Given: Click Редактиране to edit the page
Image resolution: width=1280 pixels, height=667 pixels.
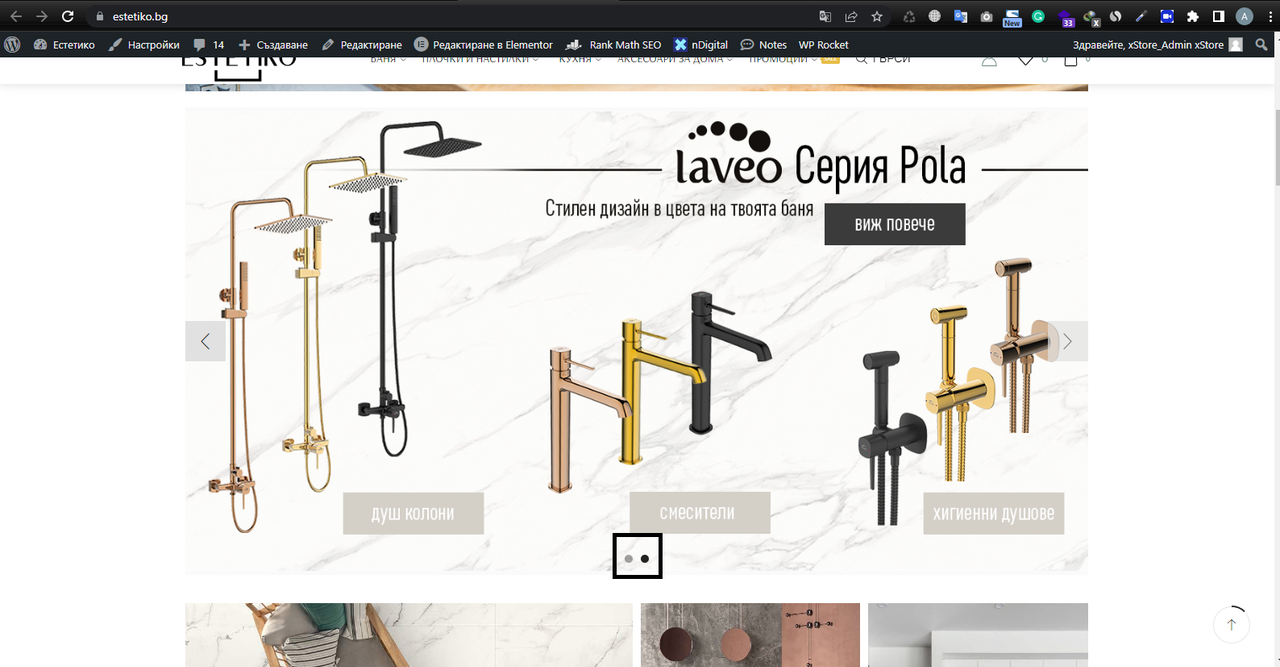Looking at the screenshot, I should pos(361,45).
